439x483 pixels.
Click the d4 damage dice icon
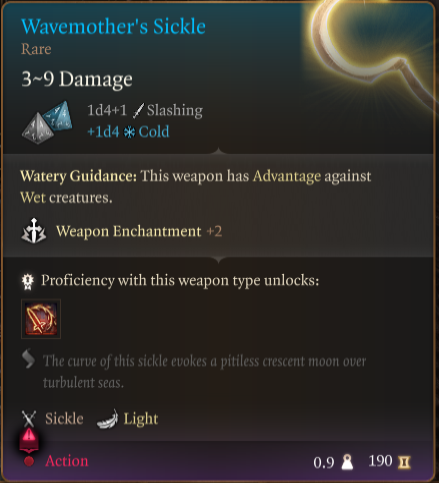coord(47,122)
